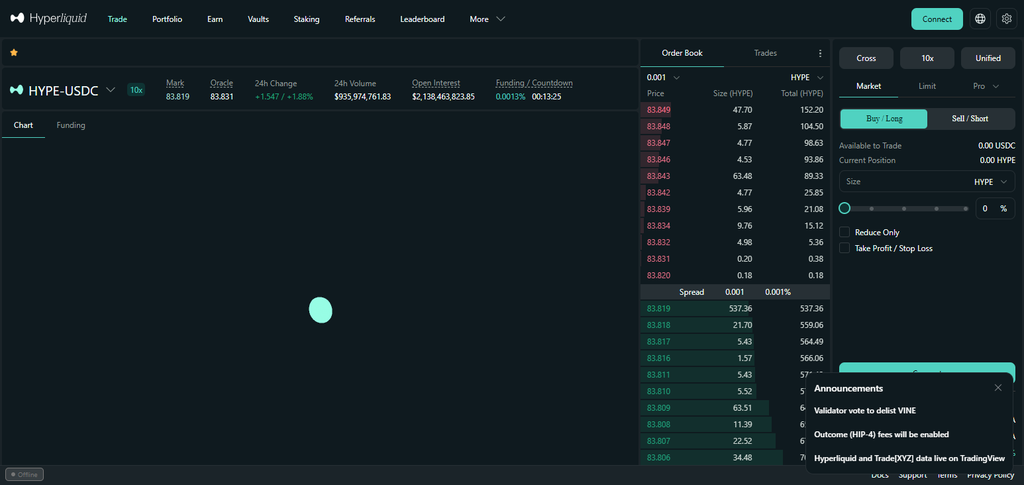Expand the Pro order type dropdown
This screenshot has width=1024, height=485.
986,86
